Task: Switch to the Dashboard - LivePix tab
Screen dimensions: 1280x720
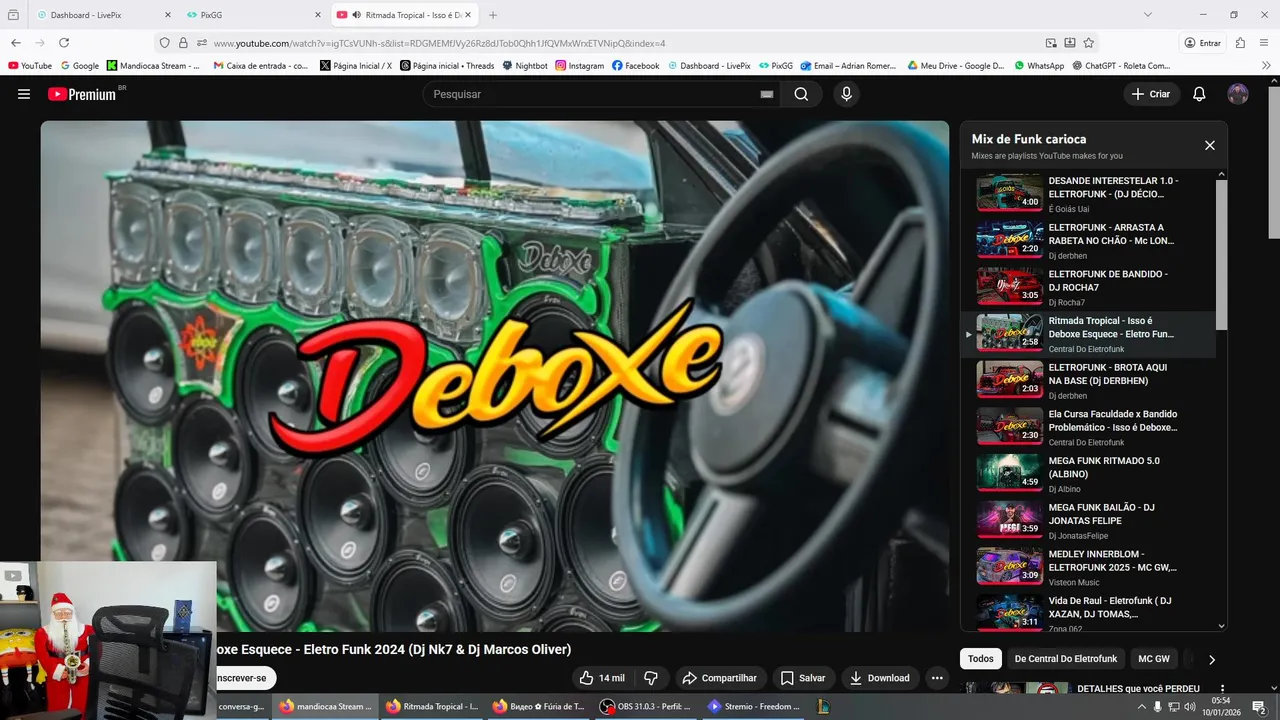Action: coord(104,15)
